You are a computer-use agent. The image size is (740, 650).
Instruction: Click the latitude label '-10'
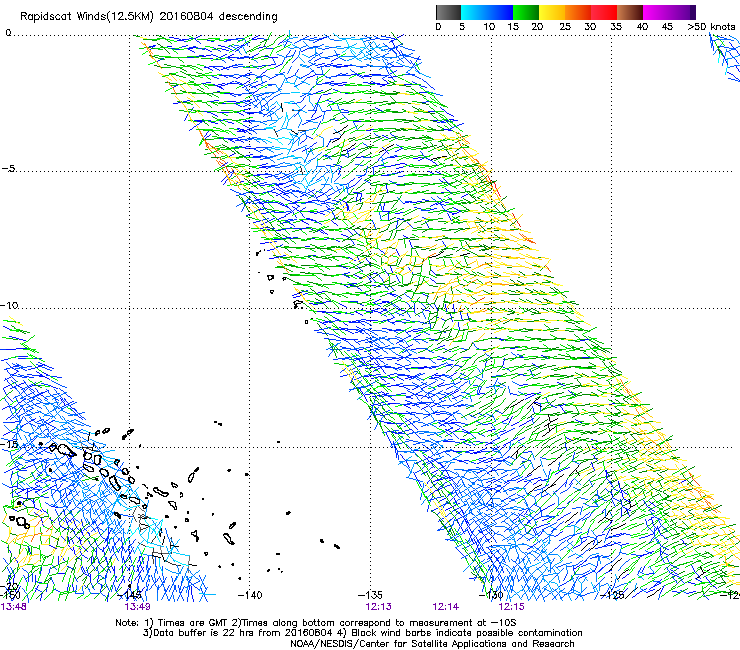click(9, 305)
